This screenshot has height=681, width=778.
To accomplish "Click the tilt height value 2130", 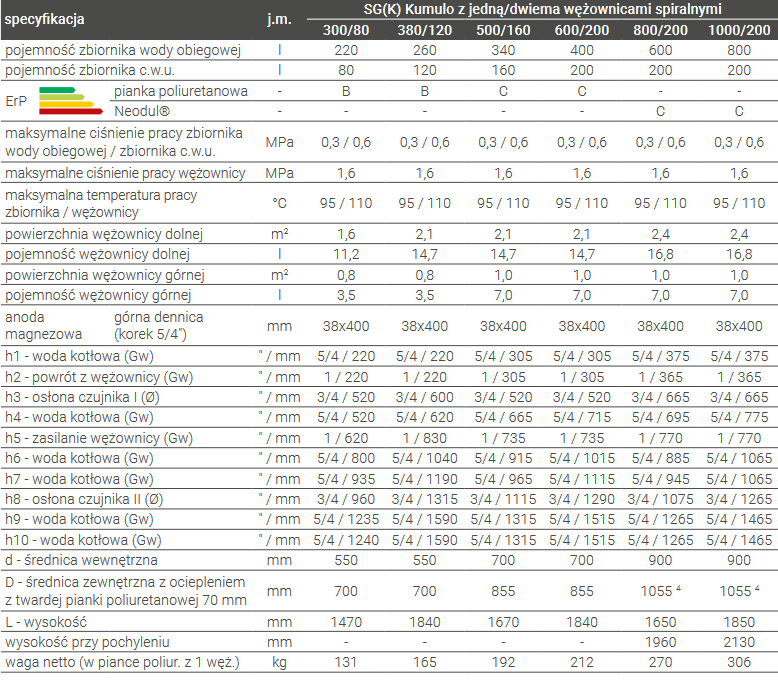I will coord(739,642).
